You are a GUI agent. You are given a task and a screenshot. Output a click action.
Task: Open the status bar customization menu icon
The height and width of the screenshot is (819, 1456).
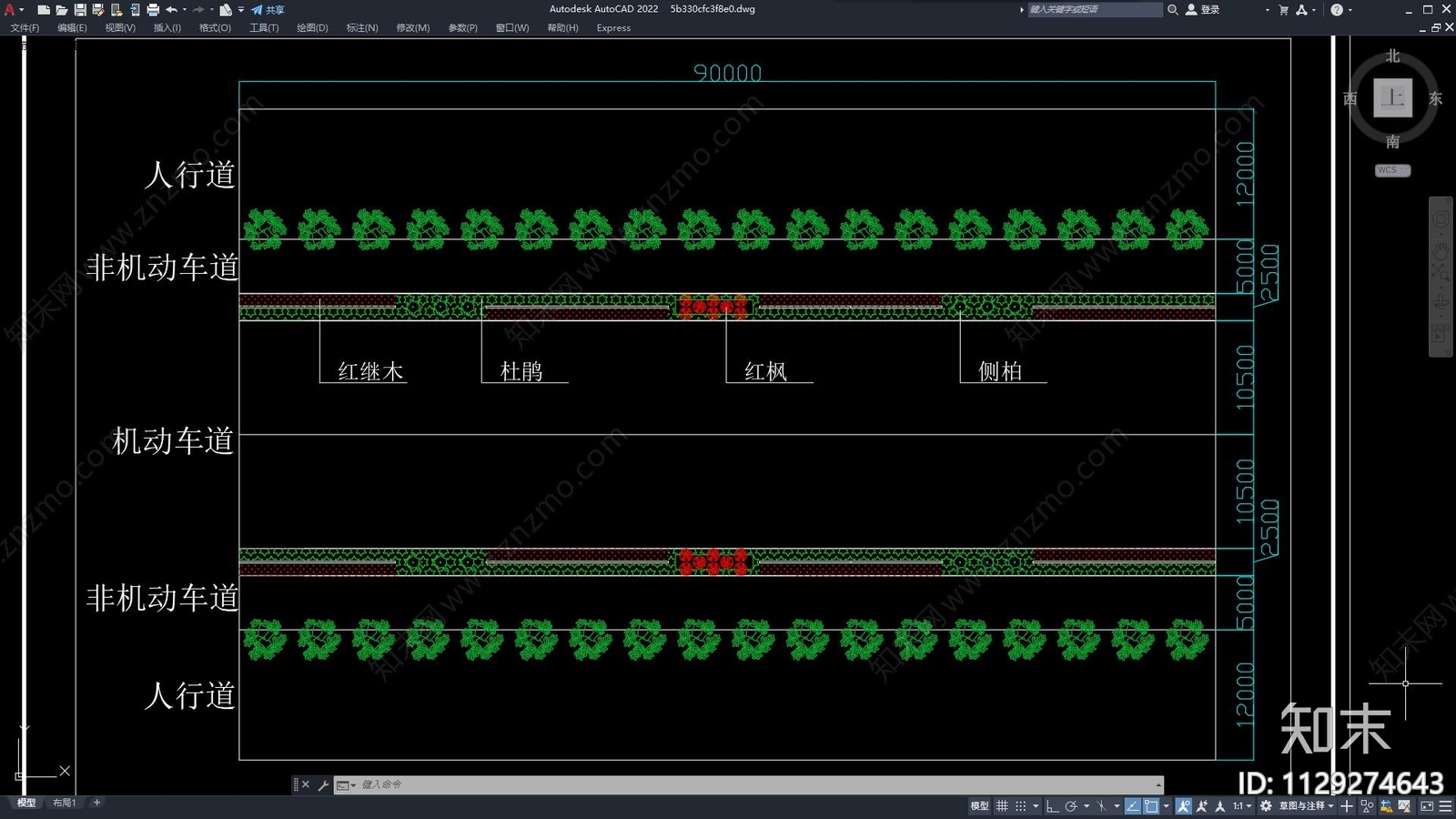[x=1445, y=806]
